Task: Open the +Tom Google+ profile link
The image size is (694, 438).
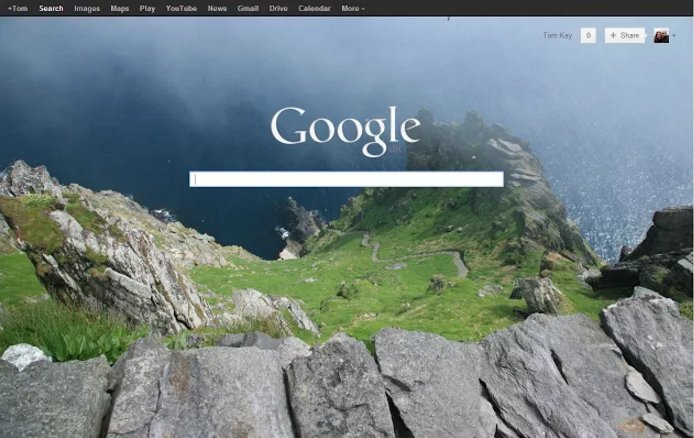Action: pyautogui.click(x=17, y=8)
